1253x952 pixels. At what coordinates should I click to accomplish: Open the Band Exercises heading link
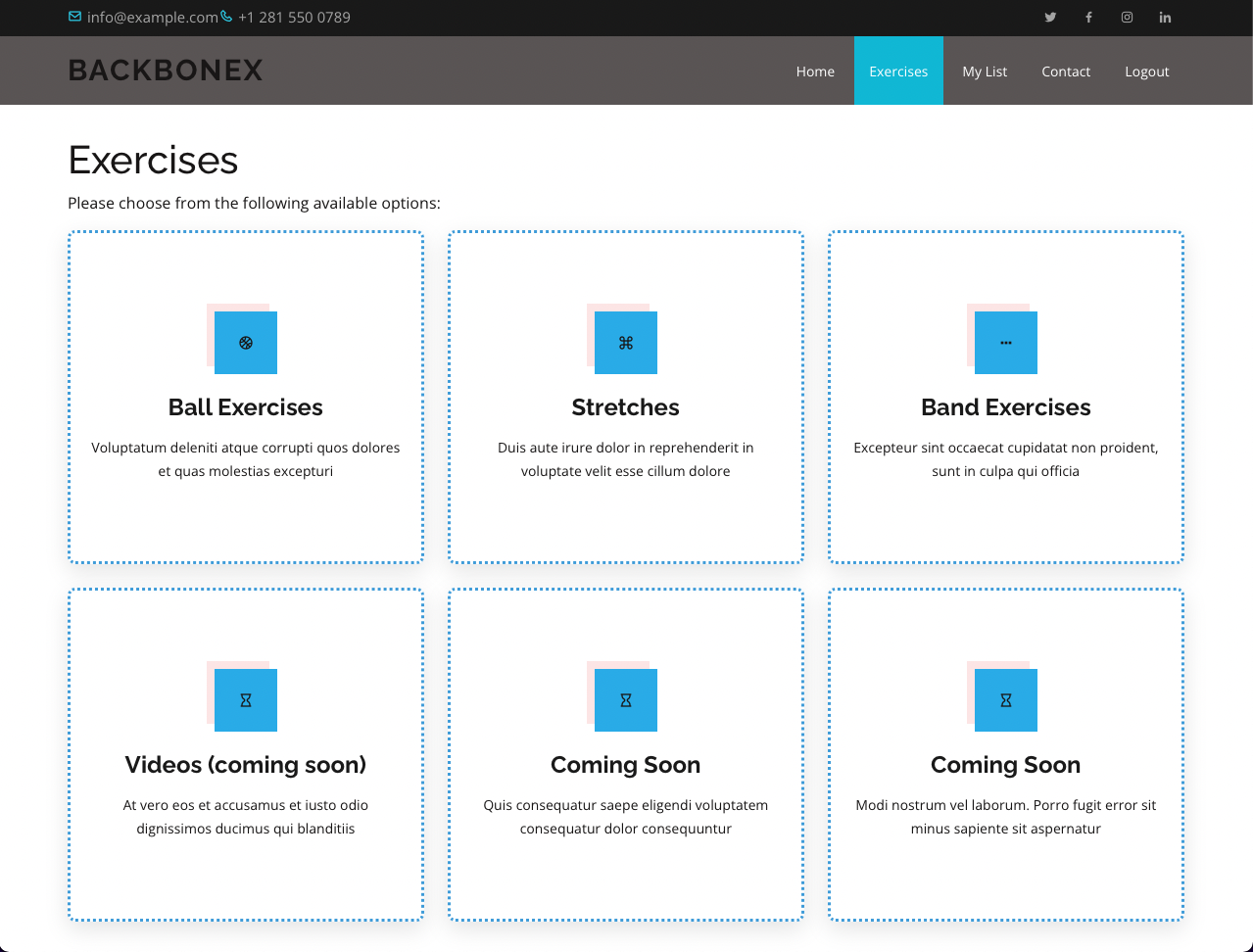click(1006, 407)
